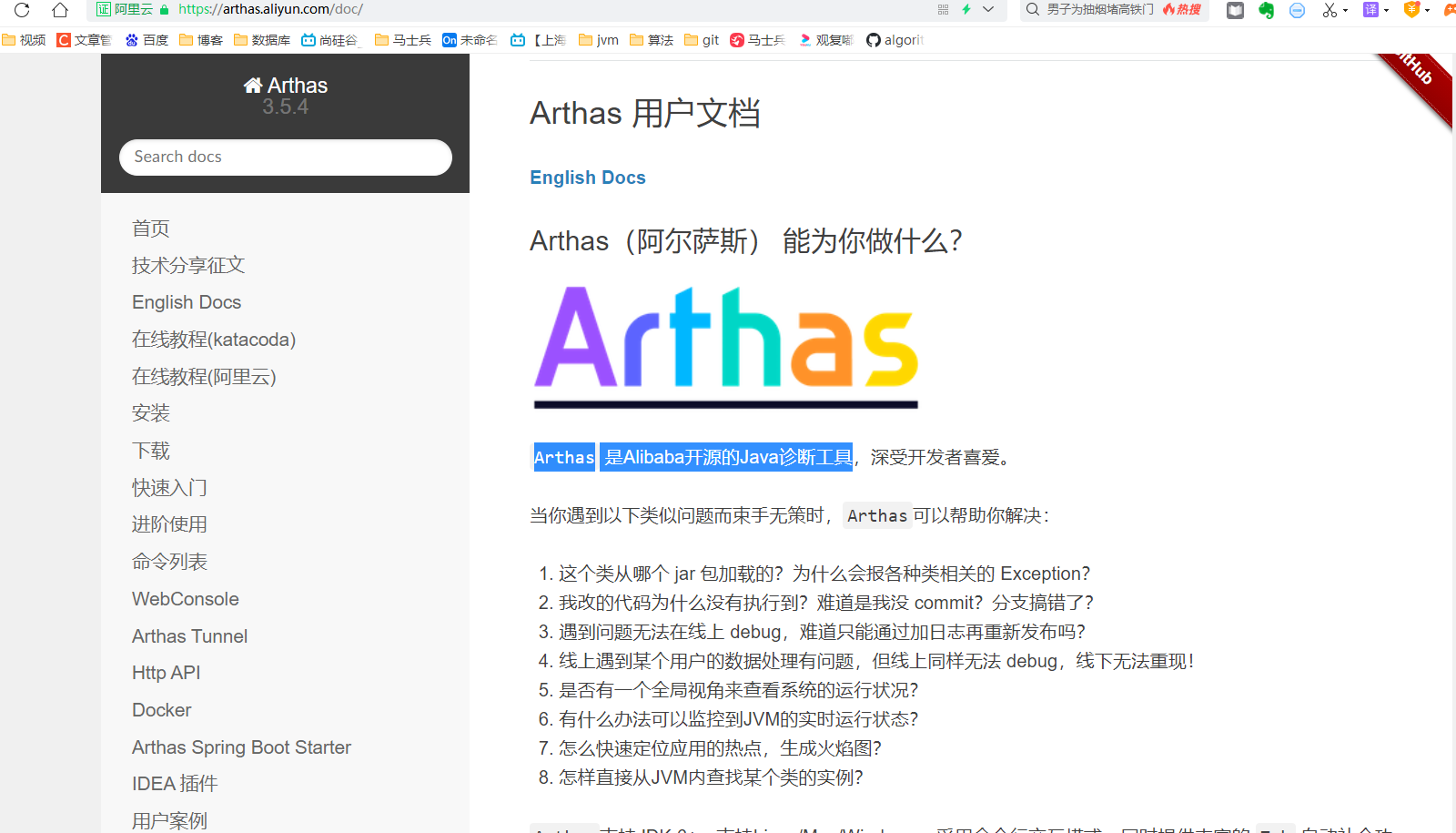Open Http API in the sidebar
This screenshot has width=1456, height=833.
click(x=166, y=673)
